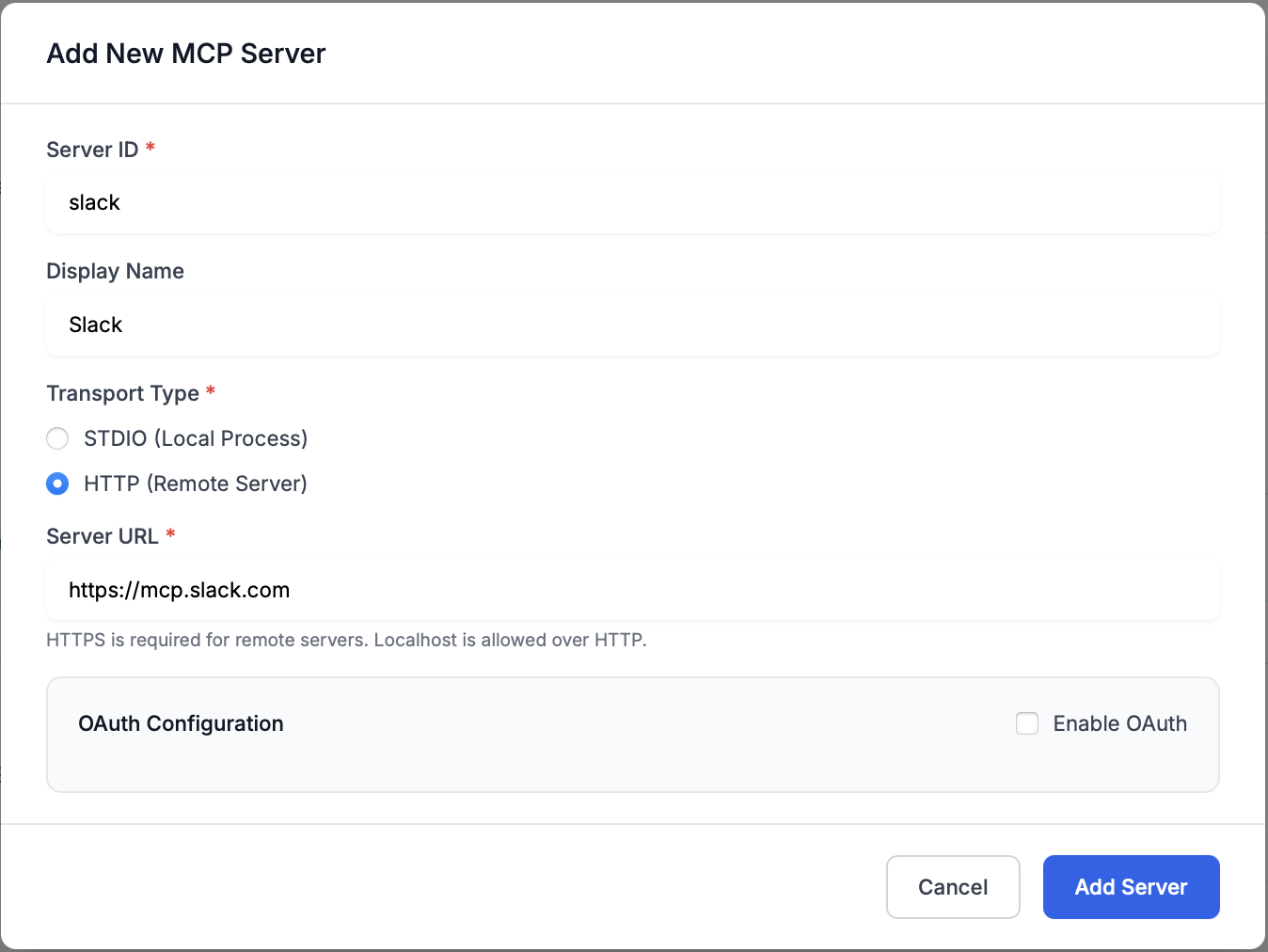The width and height of the screenshot is (1268, 952).
Task: Click the Display Name label
Action: (x=115, y=271)
